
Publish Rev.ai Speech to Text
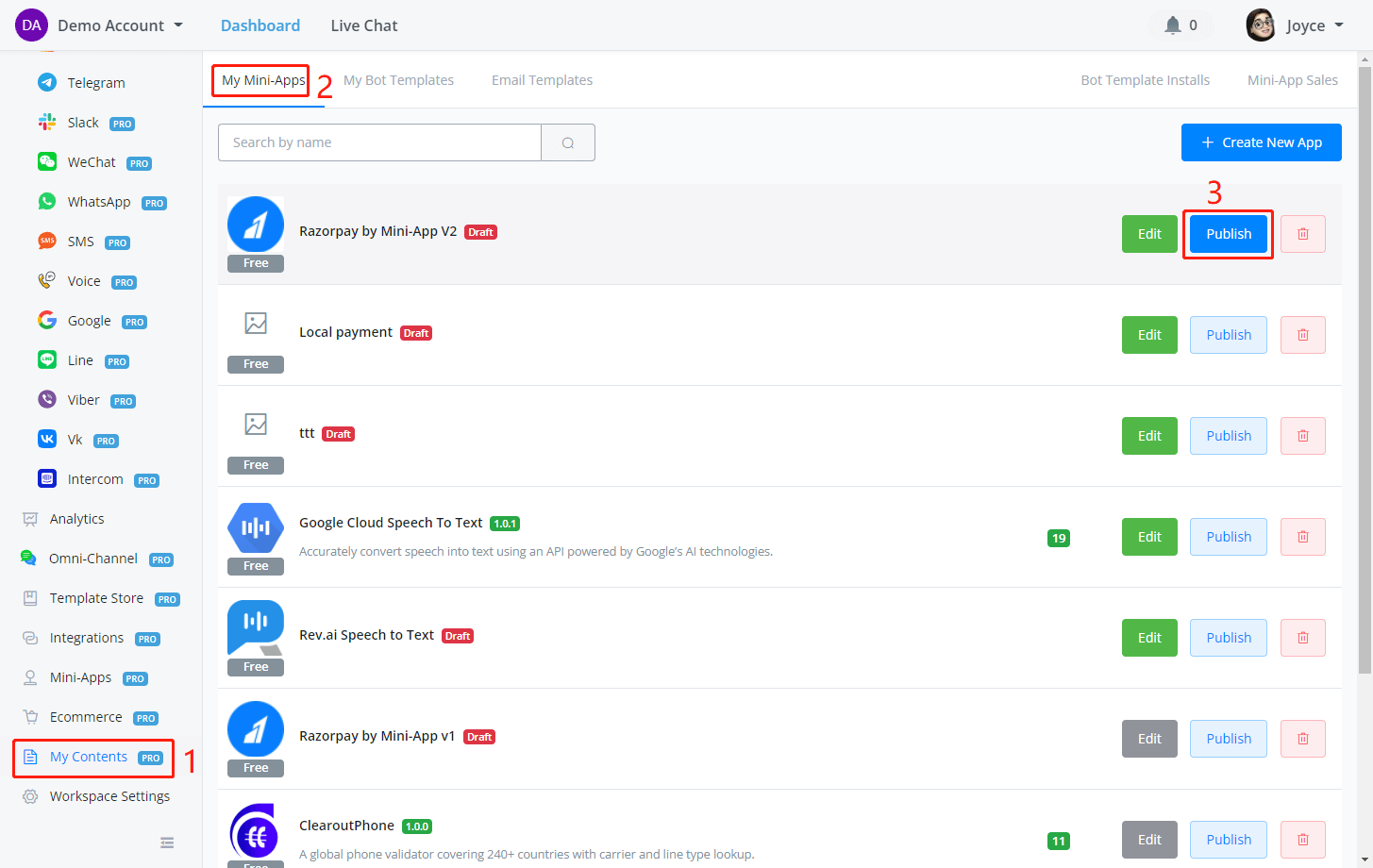[1229, 638]
